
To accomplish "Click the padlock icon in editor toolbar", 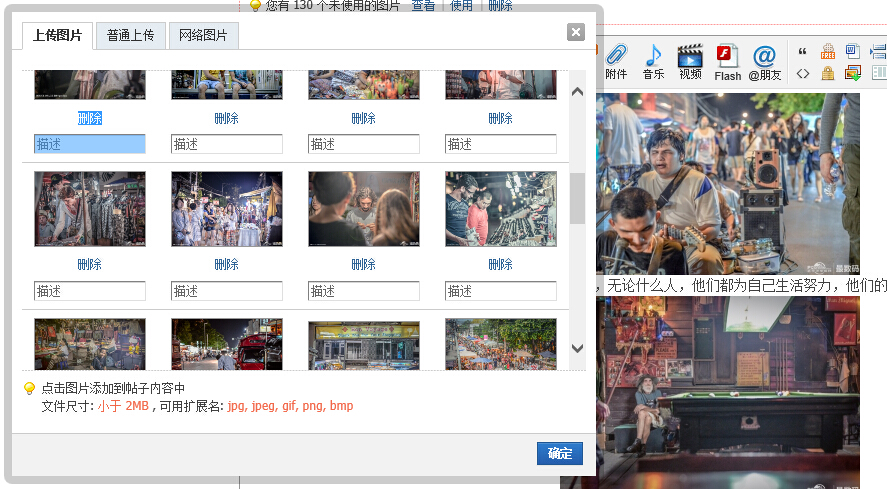I will pos(828,73).
